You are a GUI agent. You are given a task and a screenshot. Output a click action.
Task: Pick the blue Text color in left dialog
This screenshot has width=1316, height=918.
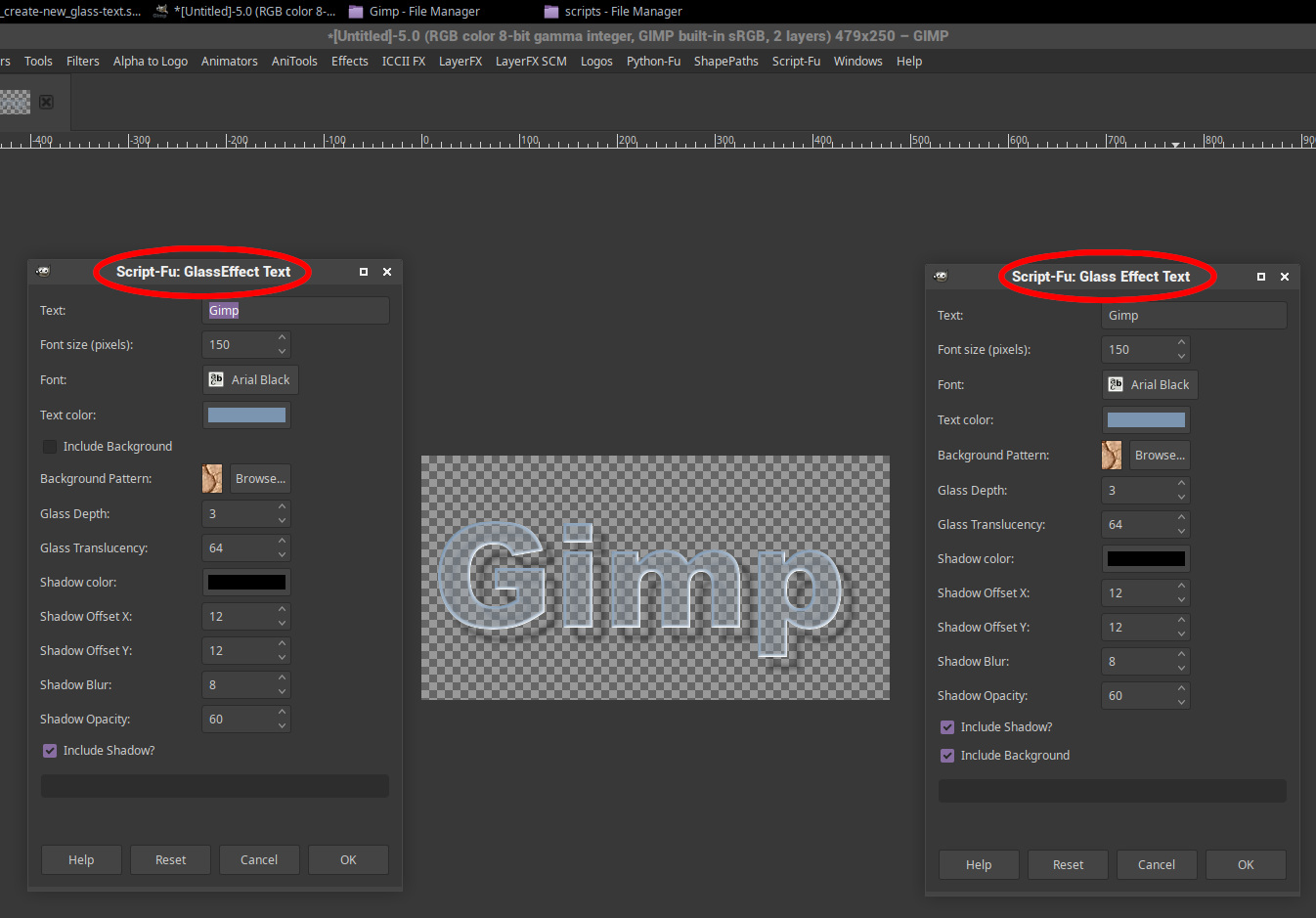pyautogui.click(x=246, y=415)
